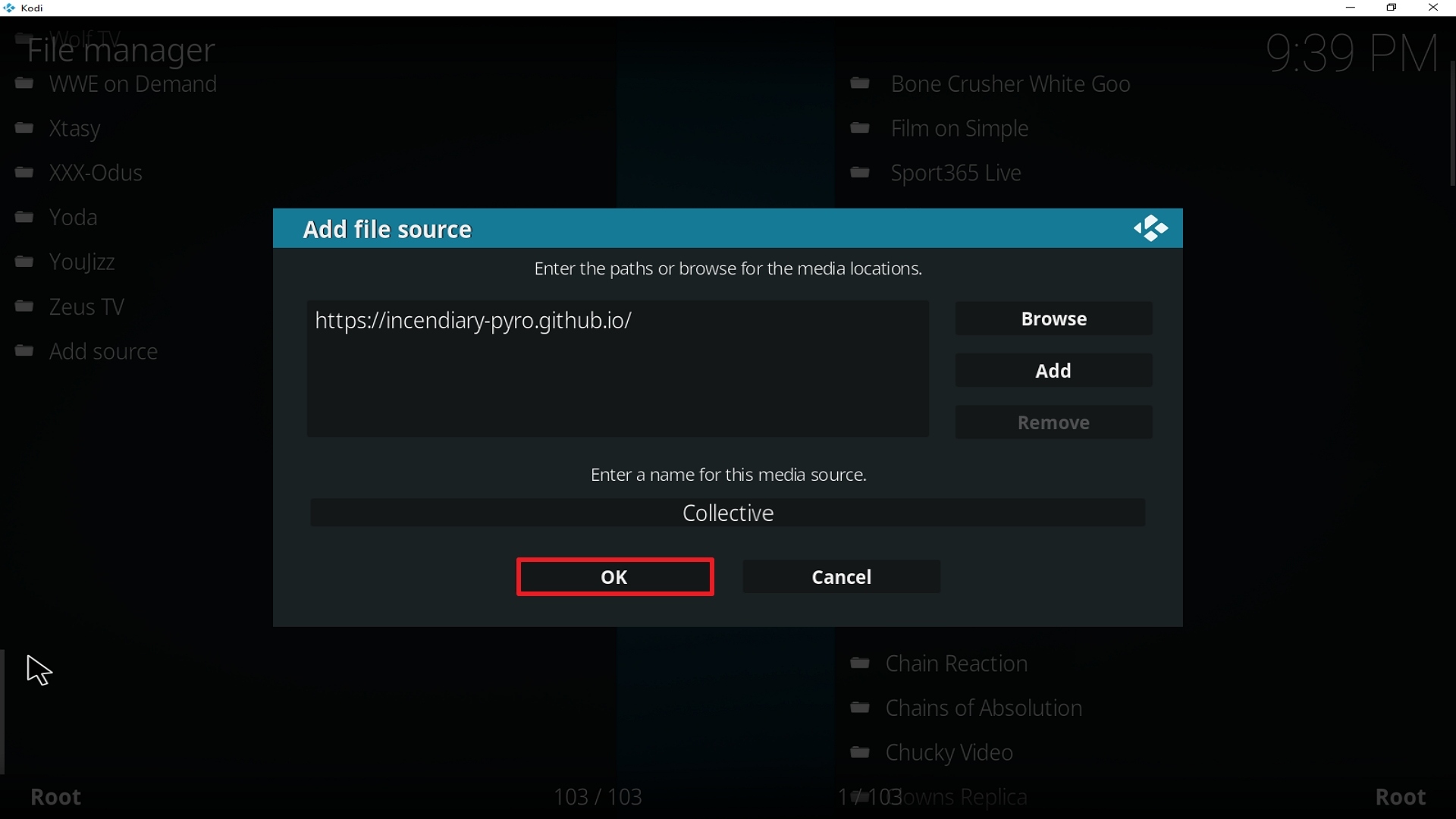Open Chain Reaction folder icon
Viewport: 1456px width, 819px height.
point(860,664)
